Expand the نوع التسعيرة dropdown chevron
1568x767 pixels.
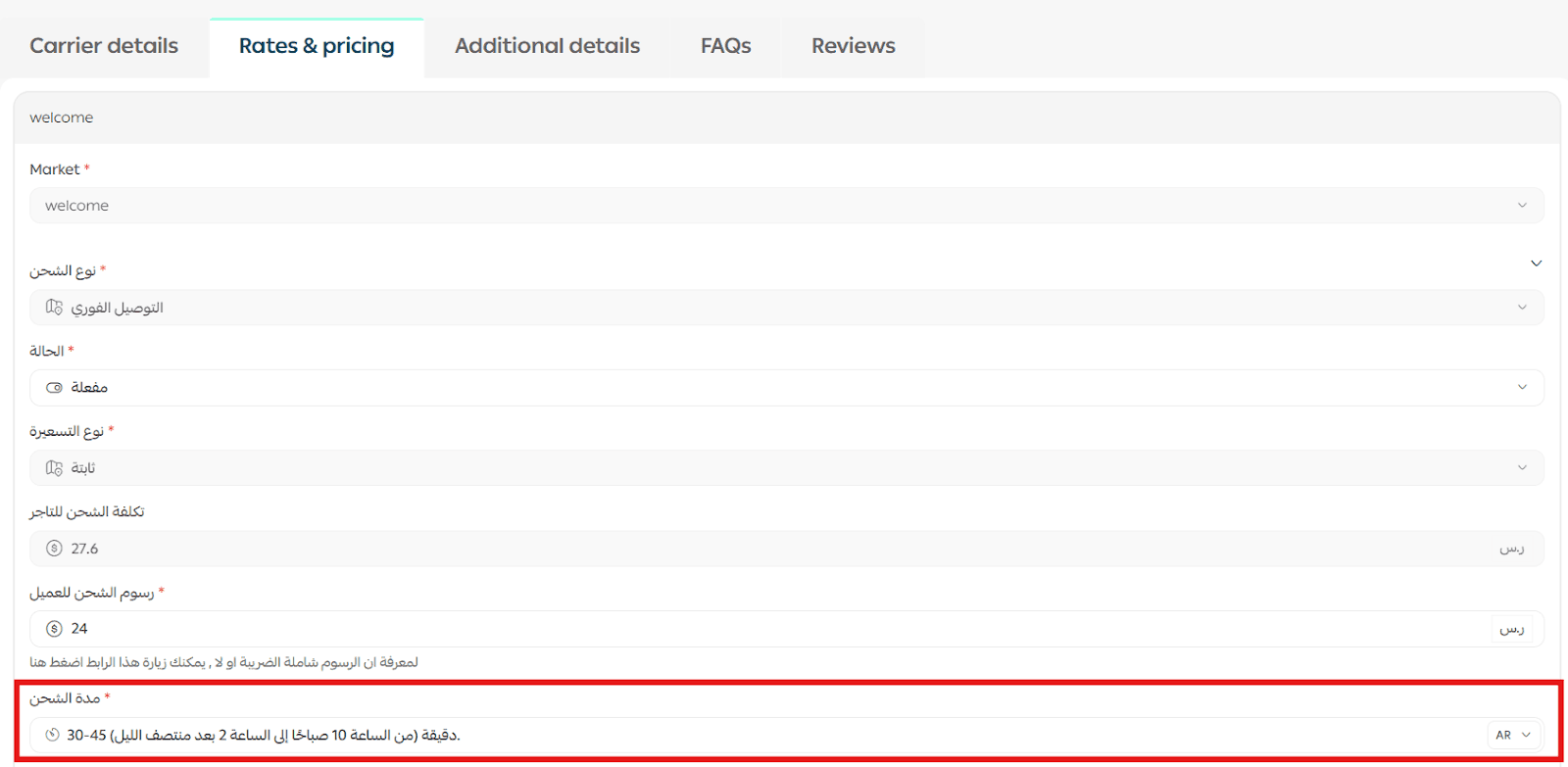coord(1522,468)
